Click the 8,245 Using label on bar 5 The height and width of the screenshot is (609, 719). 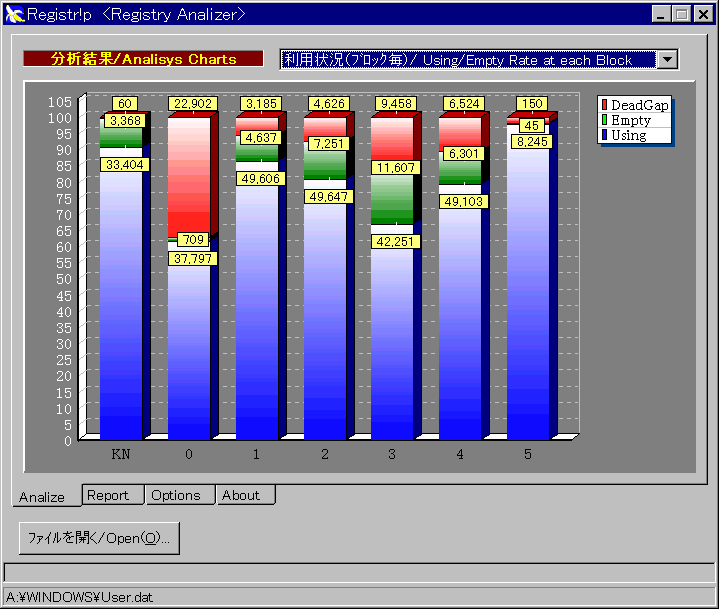coord(532,142)
